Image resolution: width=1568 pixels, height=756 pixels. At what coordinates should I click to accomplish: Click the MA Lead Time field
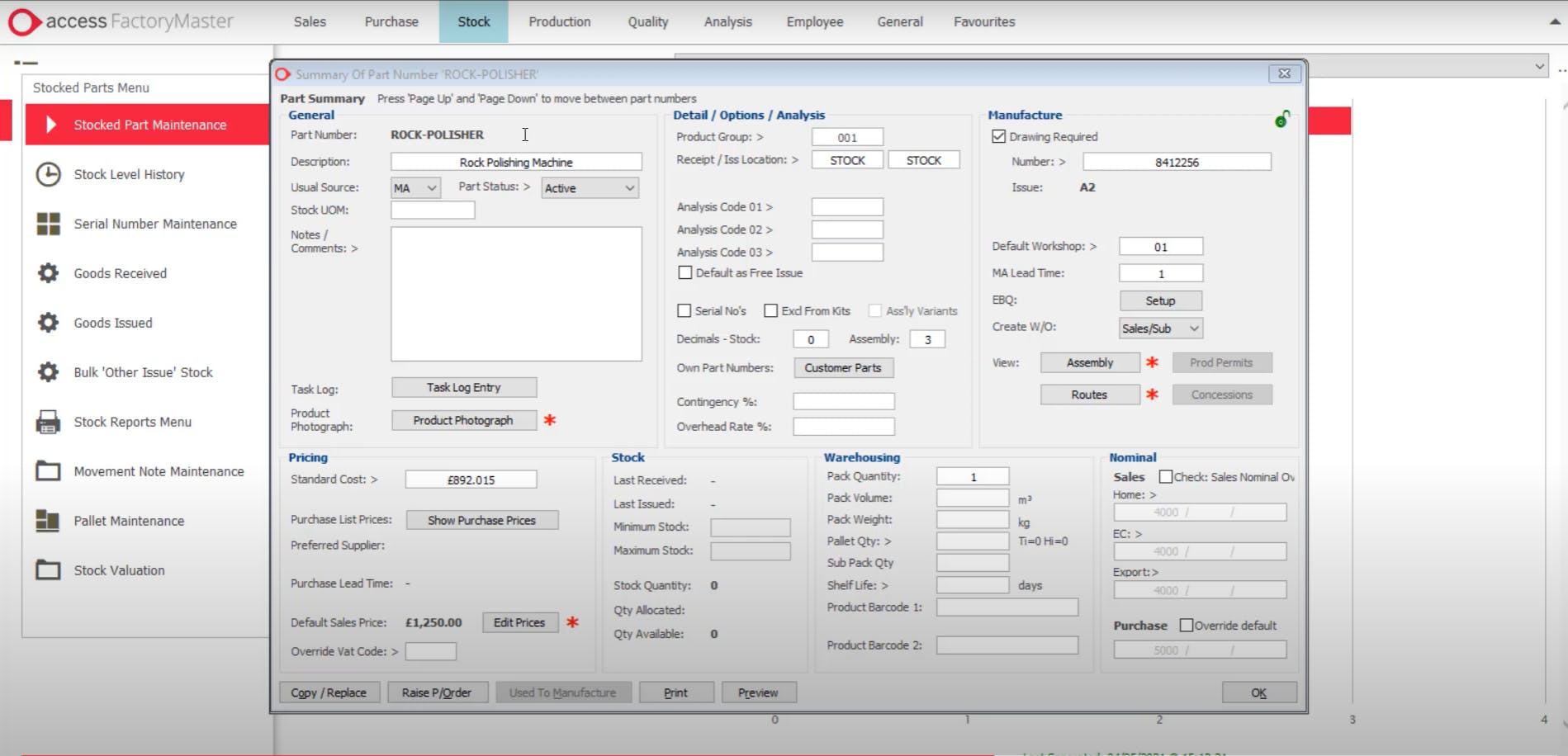coord(1161,273)
